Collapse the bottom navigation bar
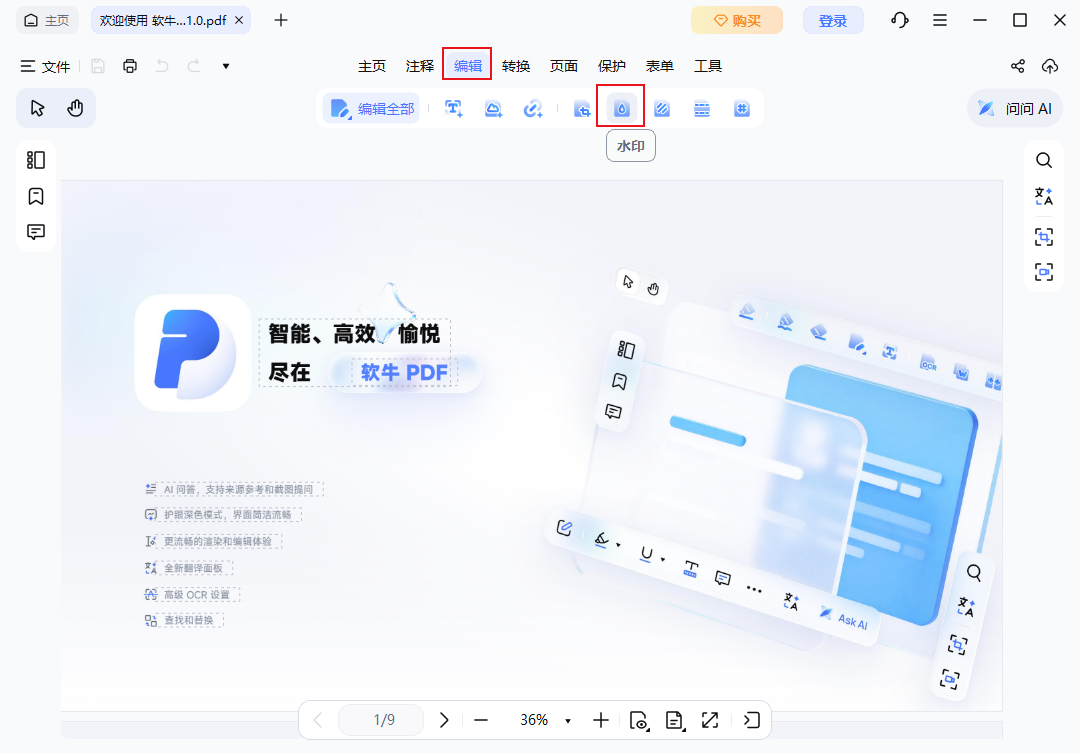This screenshot has height=753, width=1080. click(751, 720)
